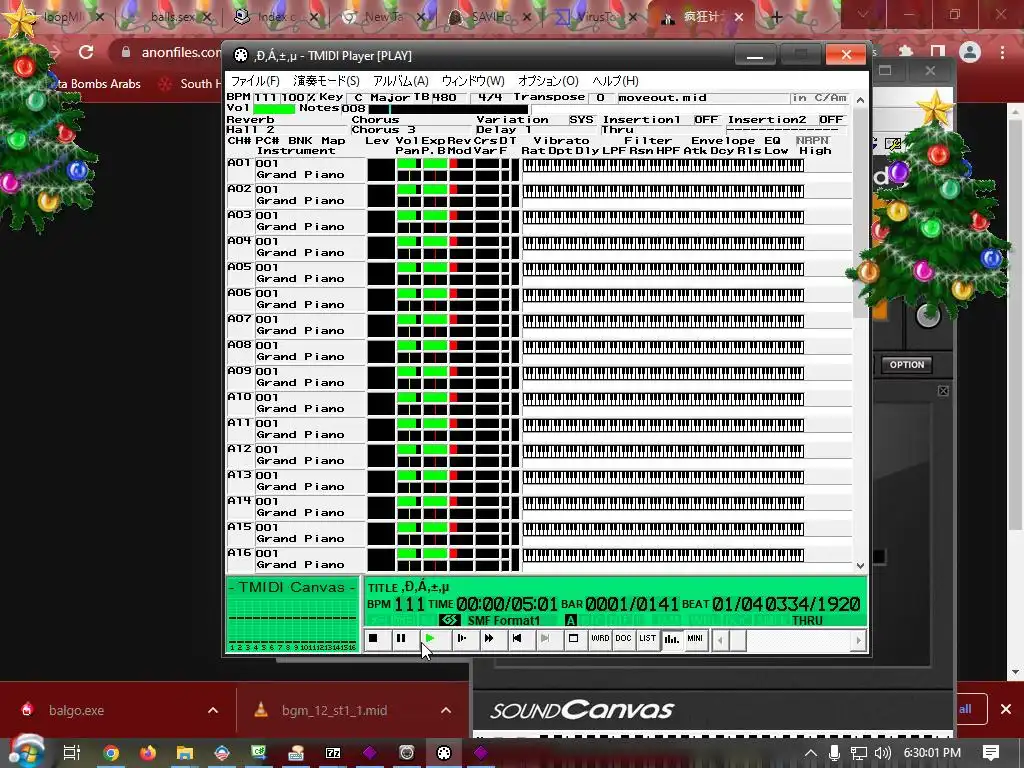Click the A16 channel piano keyboard
1024x768 pixels.
click(x=663, y=555)
